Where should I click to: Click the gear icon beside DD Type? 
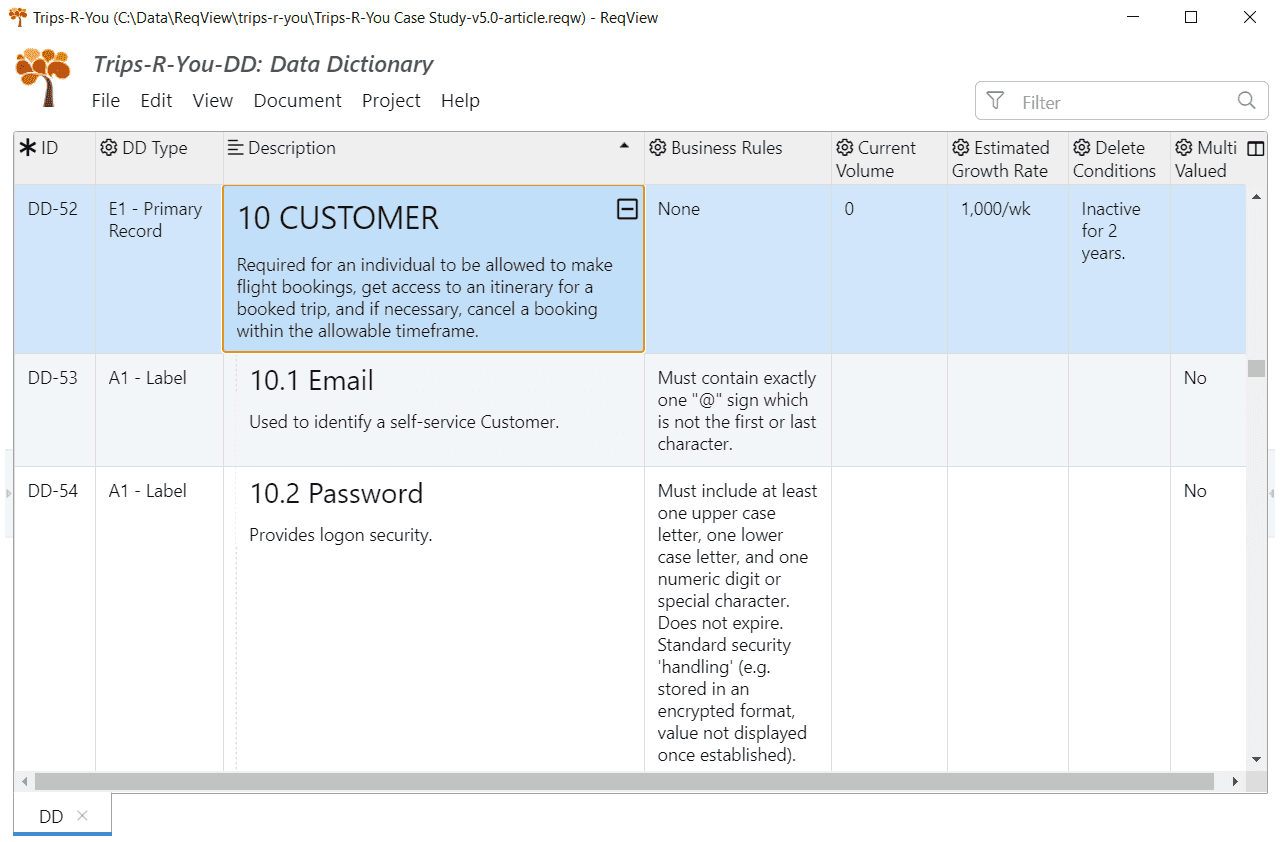(109, 149)
